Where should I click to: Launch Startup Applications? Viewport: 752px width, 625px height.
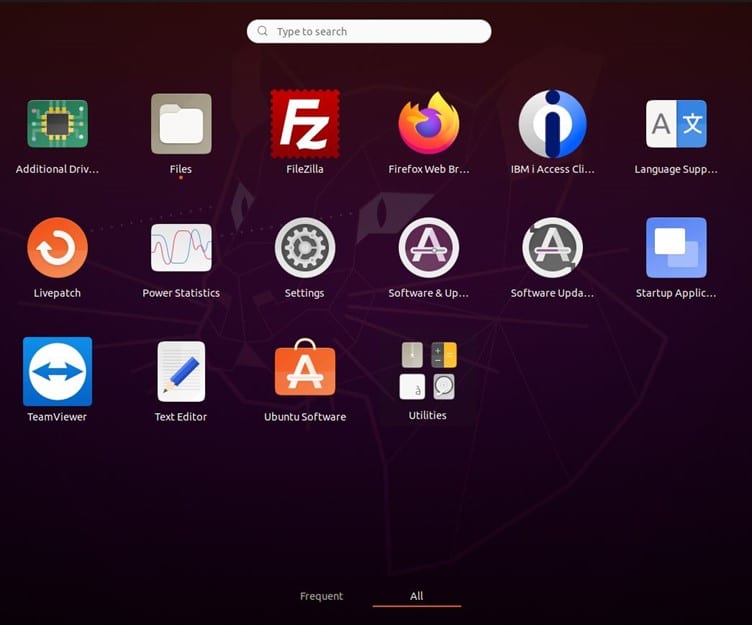click(x=676, y=248)
